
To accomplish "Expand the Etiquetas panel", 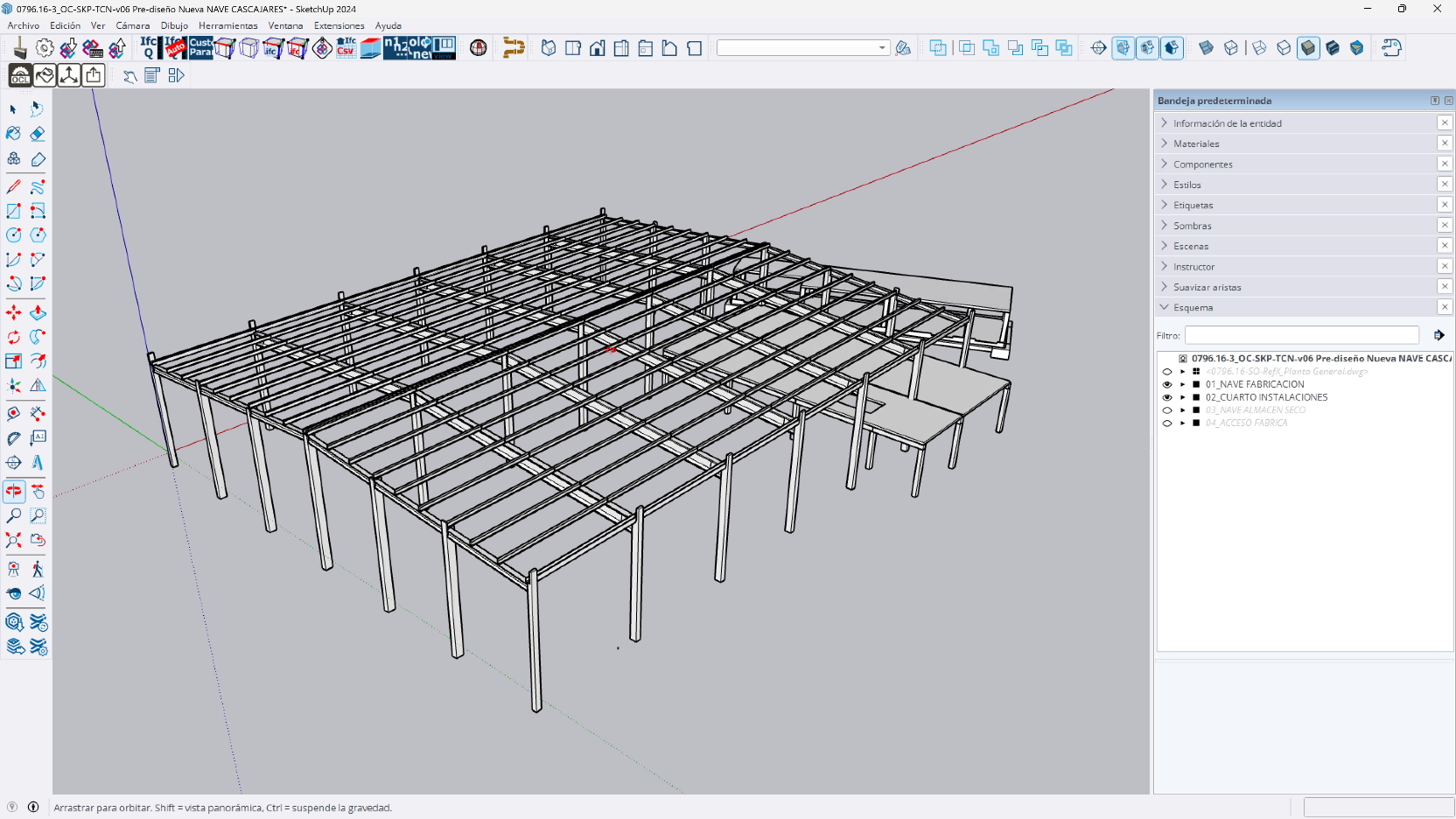I will [1193, 206].
